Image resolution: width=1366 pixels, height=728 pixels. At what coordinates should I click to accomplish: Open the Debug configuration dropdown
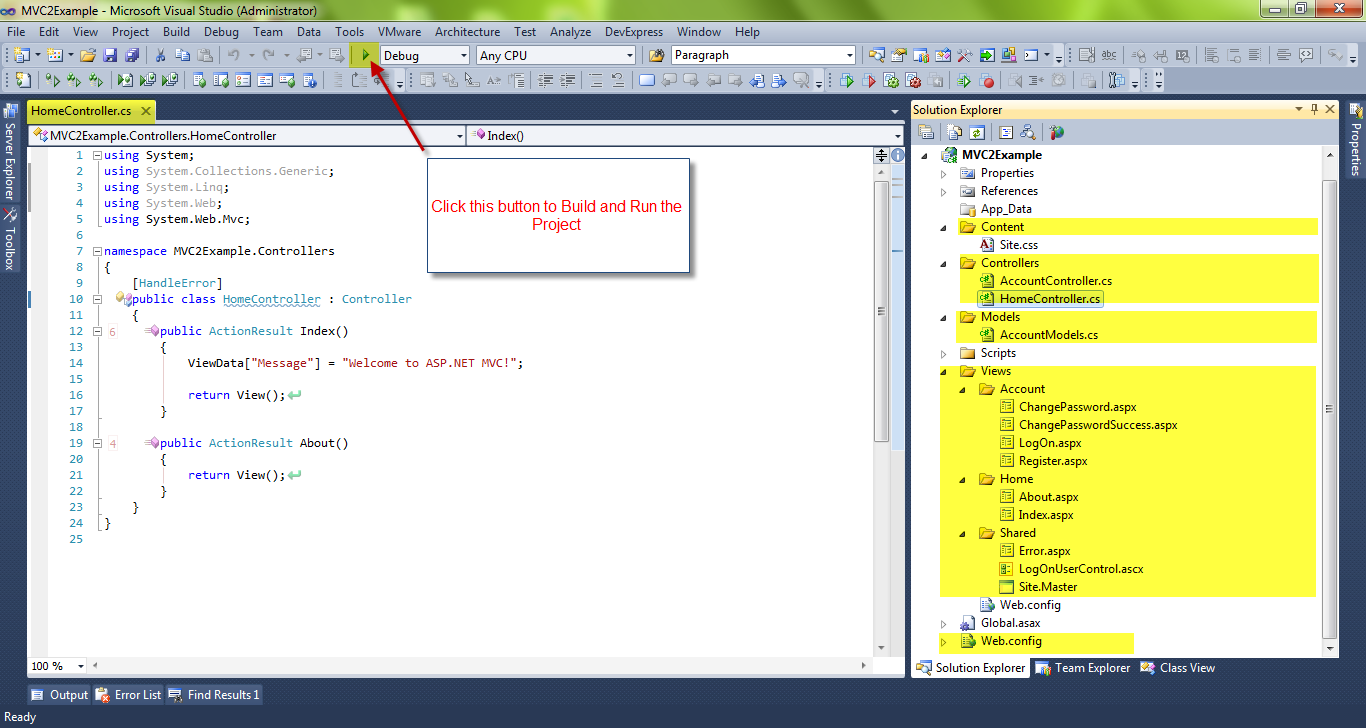coord(460,55)
